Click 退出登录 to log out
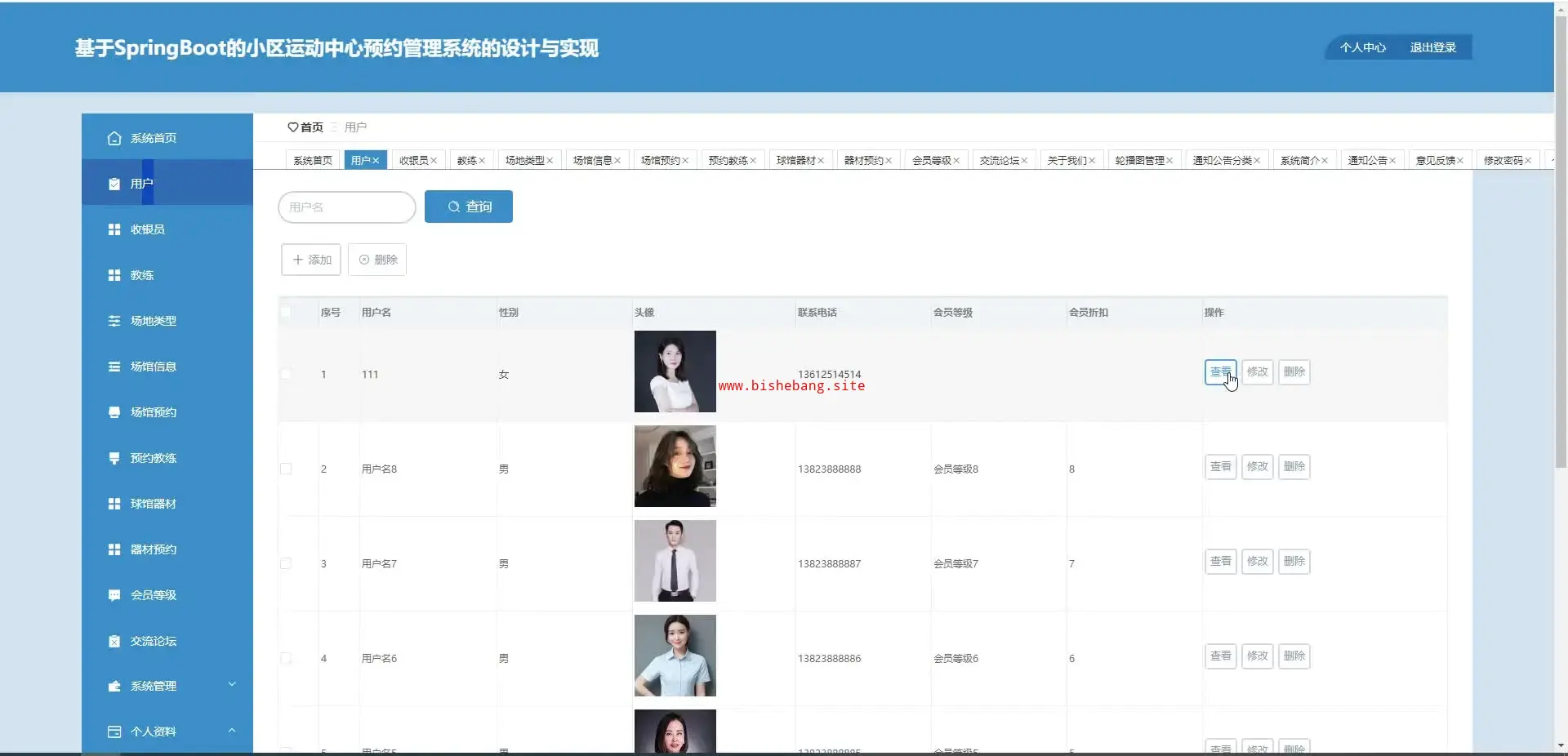Image resolution: width=1568 pixels, height=756 pixels. click(1433, 47)
